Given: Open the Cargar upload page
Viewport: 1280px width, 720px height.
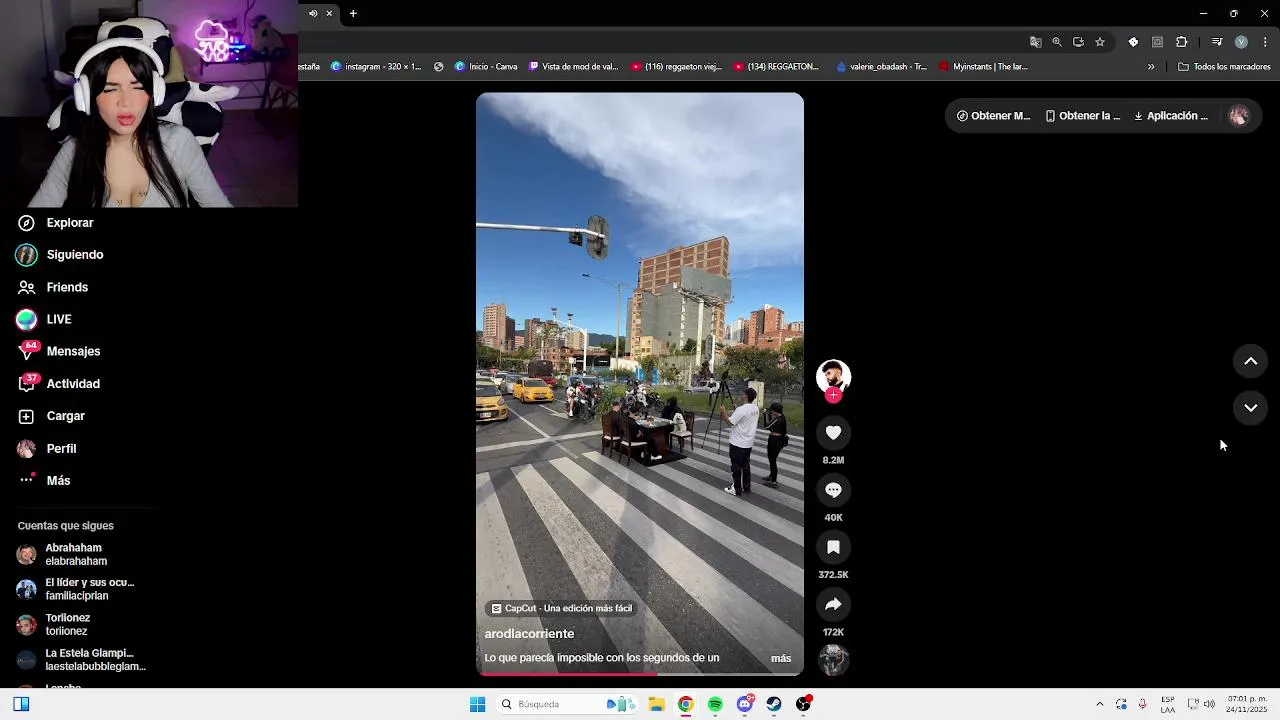Looking at the screenshot, I should [51, 416].
